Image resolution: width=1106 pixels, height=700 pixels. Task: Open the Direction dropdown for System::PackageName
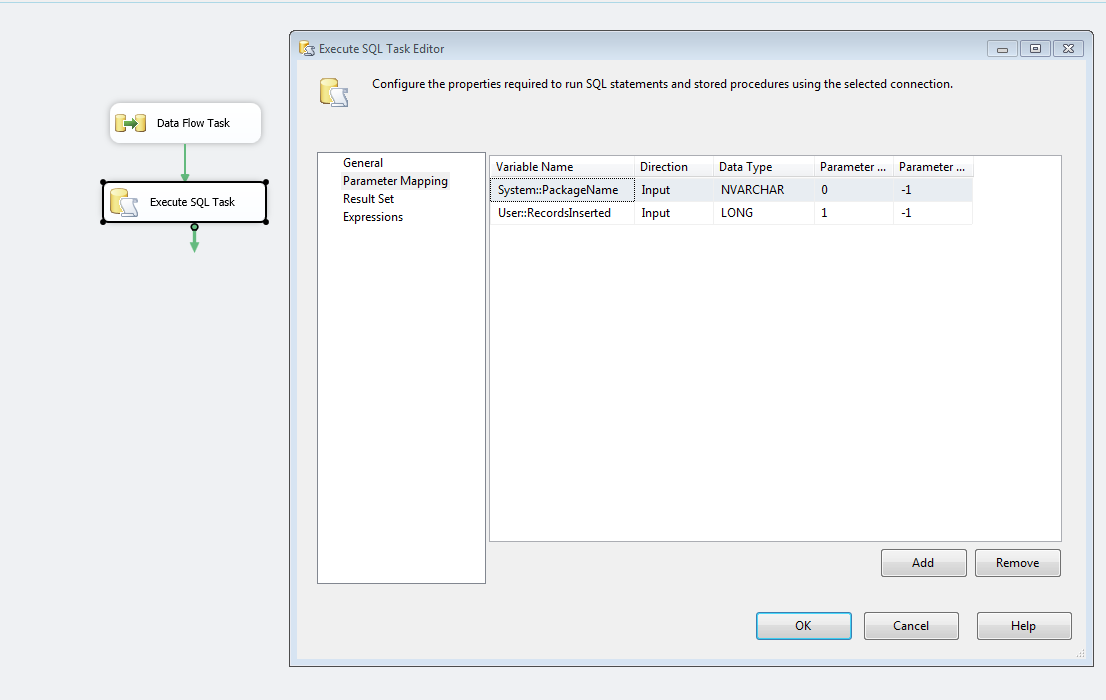click(x=673, y=189)
